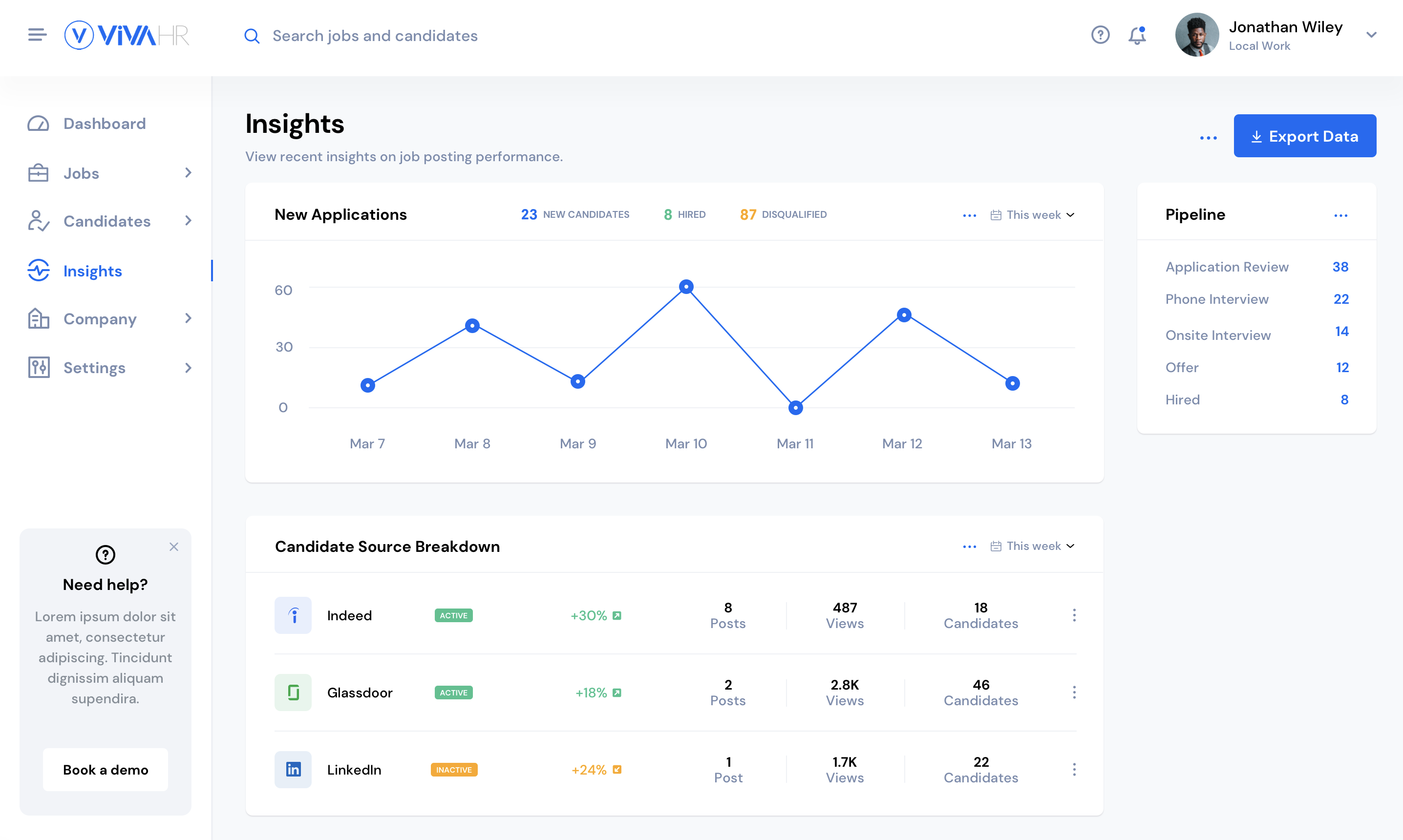This screenshot has height=840, width=1403.
Task: Open the notifications bell
Action: click(x=1137, y=35)
